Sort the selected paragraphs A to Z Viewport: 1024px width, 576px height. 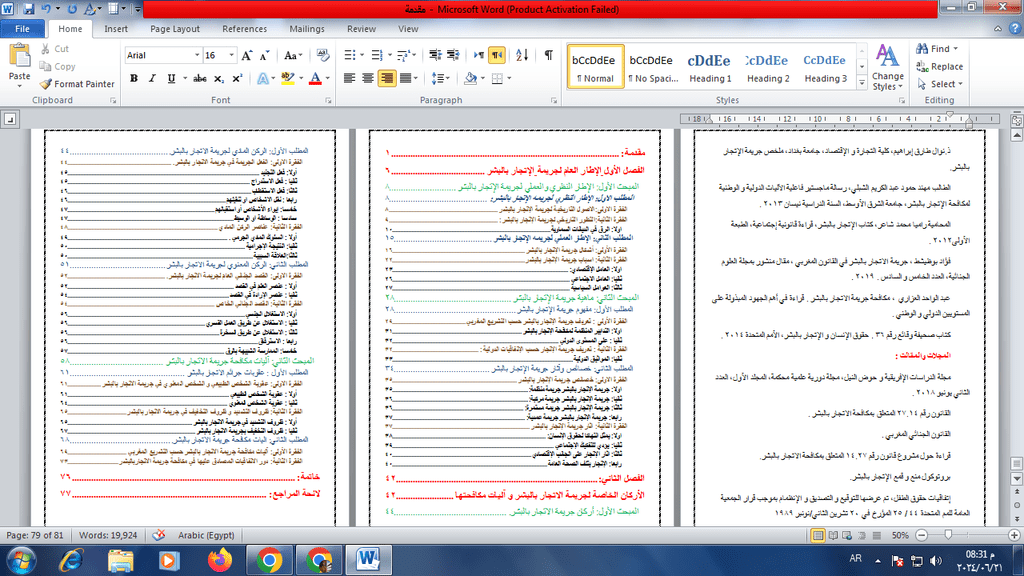click(x=522, y=56)
